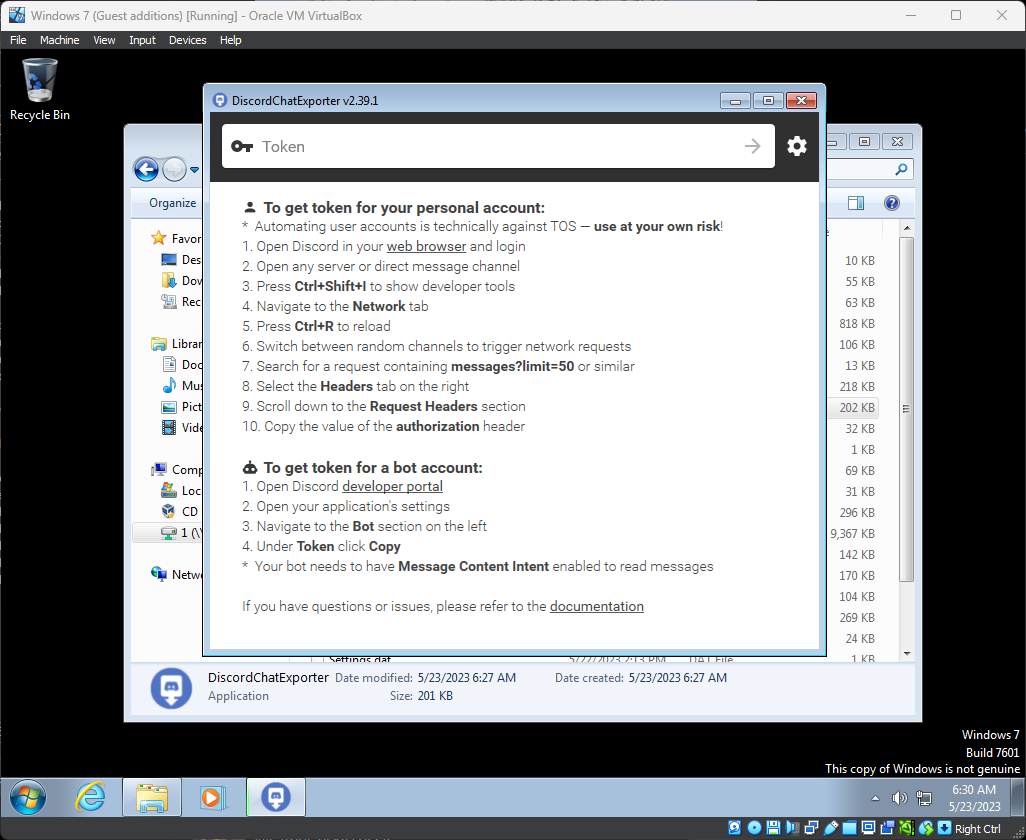Launch Internet Explorer from the taskbar
This screenshot has height=840, width=1026.
tap(89, 797)
